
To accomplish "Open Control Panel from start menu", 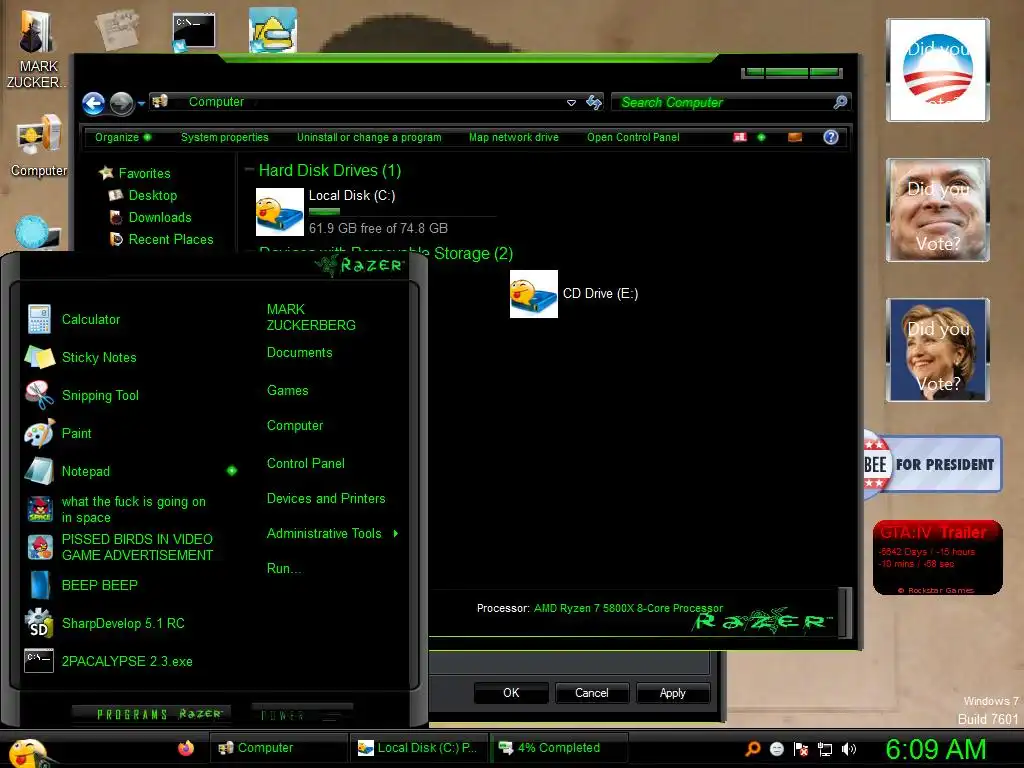I will point(306,464).
